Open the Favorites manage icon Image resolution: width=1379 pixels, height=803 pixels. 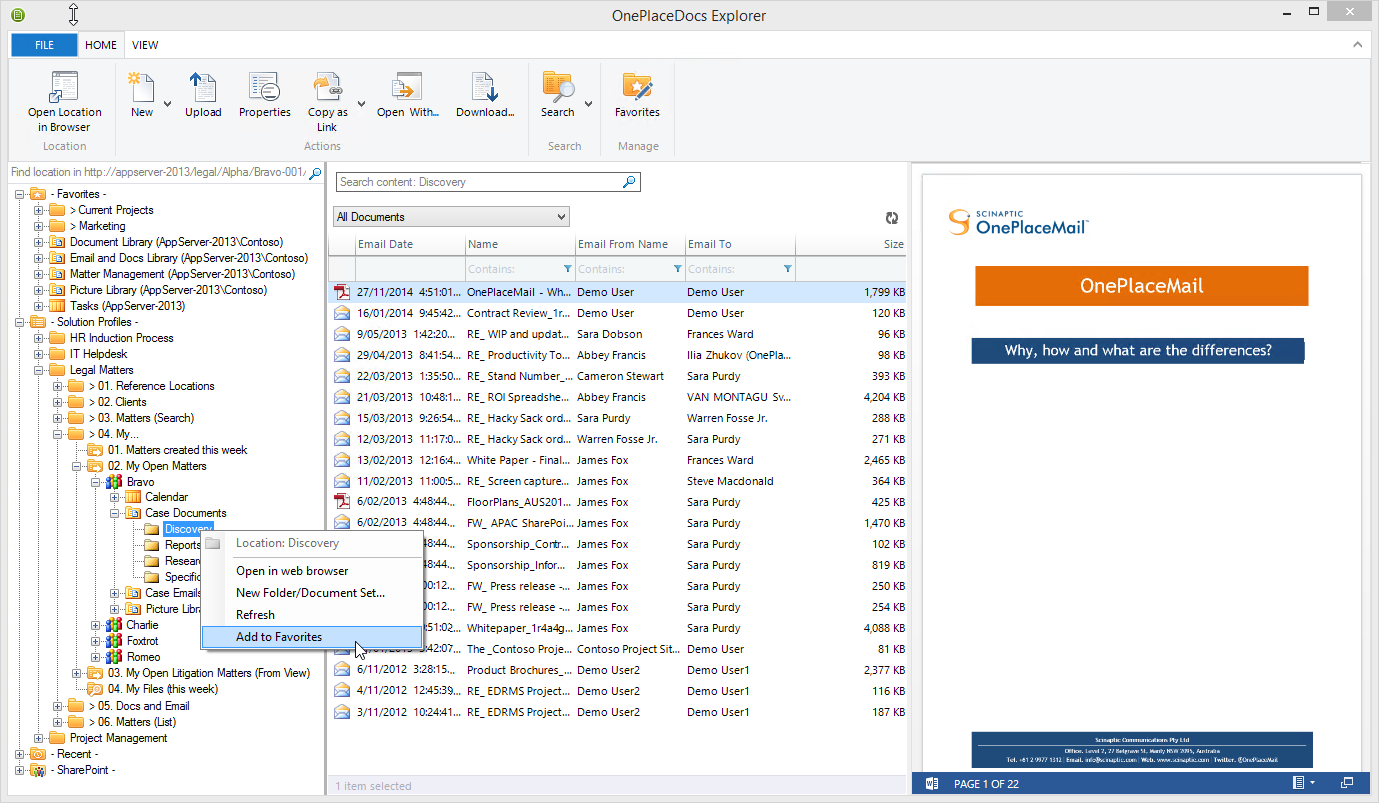tap(637, 87)
